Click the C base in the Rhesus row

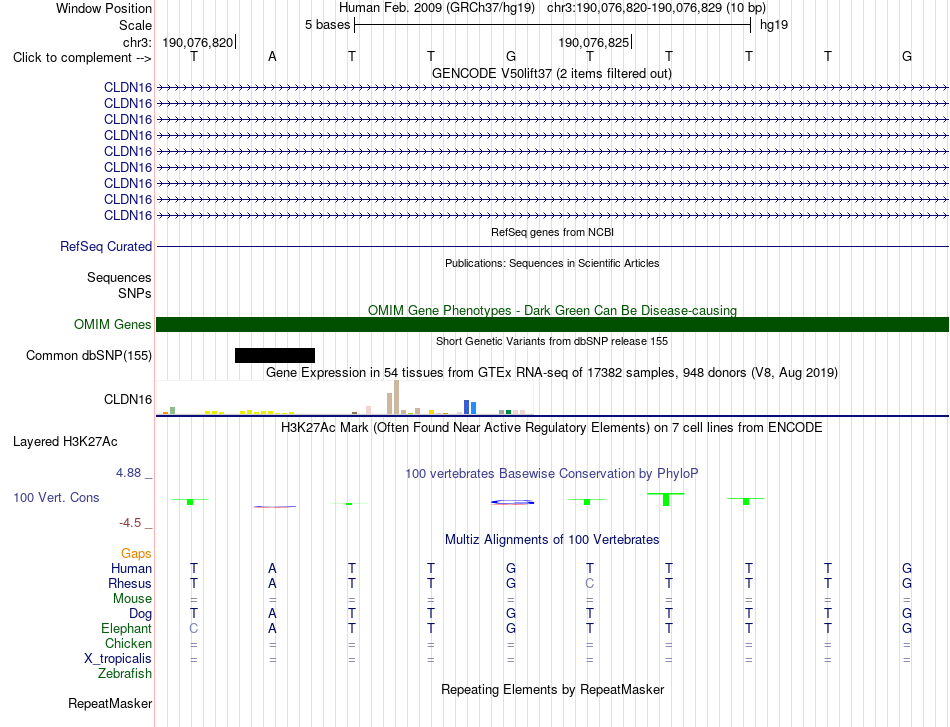[590, 583]
